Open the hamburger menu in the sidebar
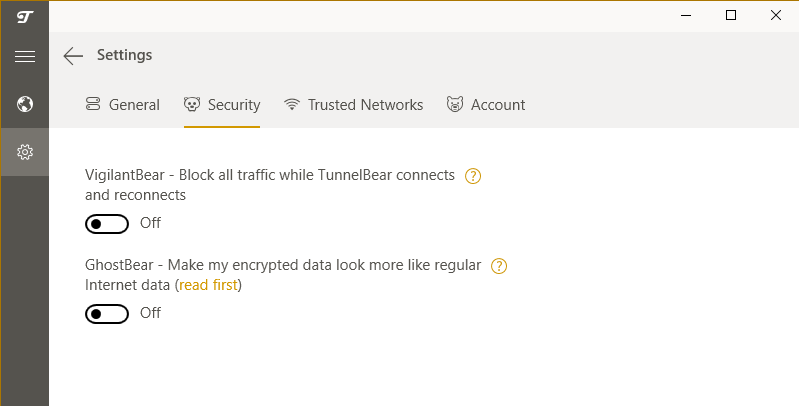This screenshot has width=799, height=406. (x=25, y=57)
